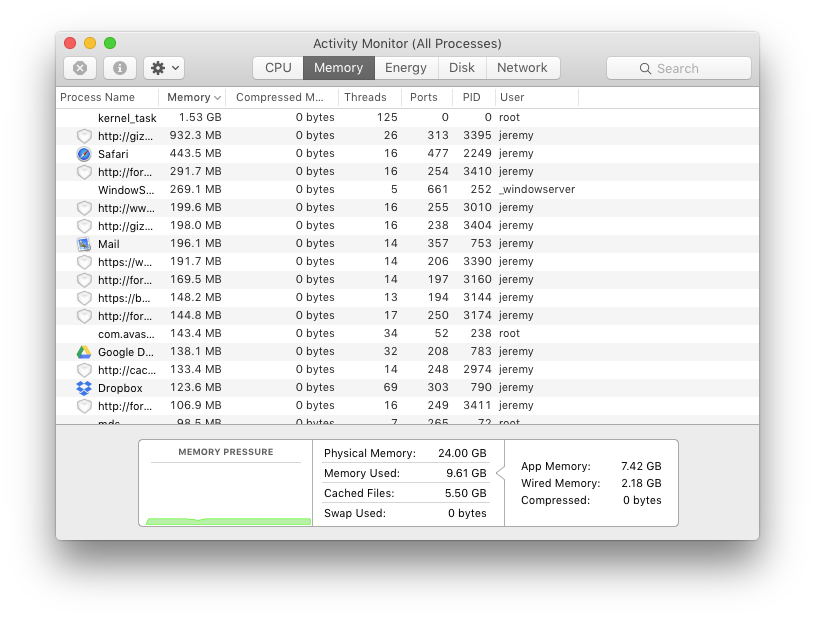Image resolution: width=815 pixels, height=620 pixels.
Task: Click the Cached Files 5.50 GB value
Action: tap(466, 493)
